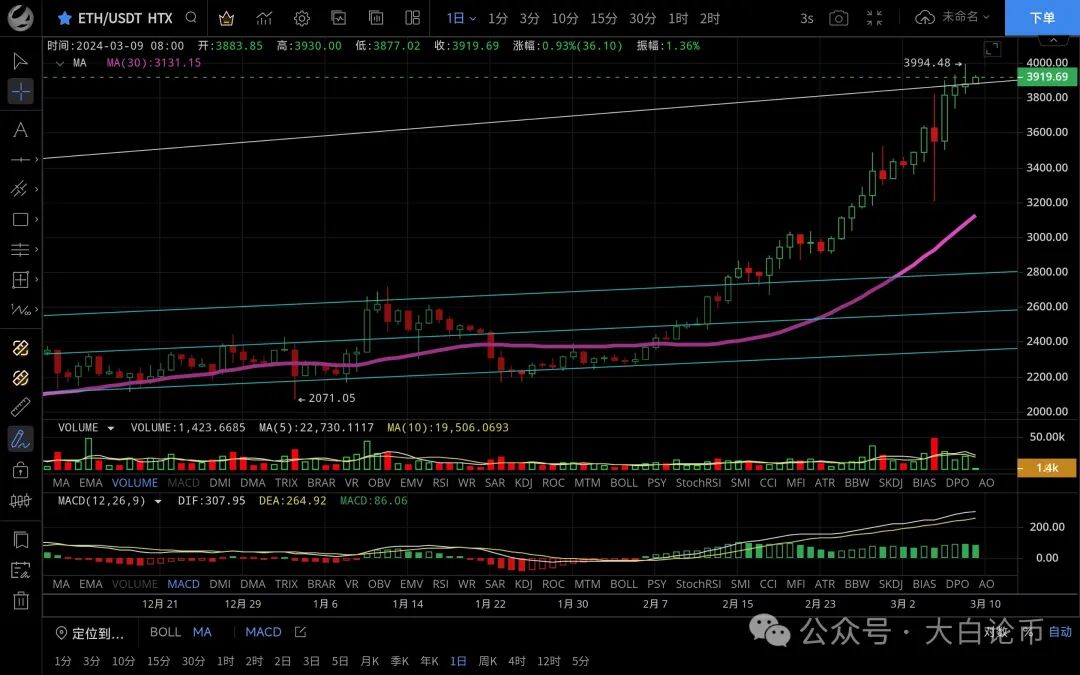The height and width of the screenshot is (675, 1080).
Task: Collapse the MA indicator legend chevron
Action: (60, 63)
